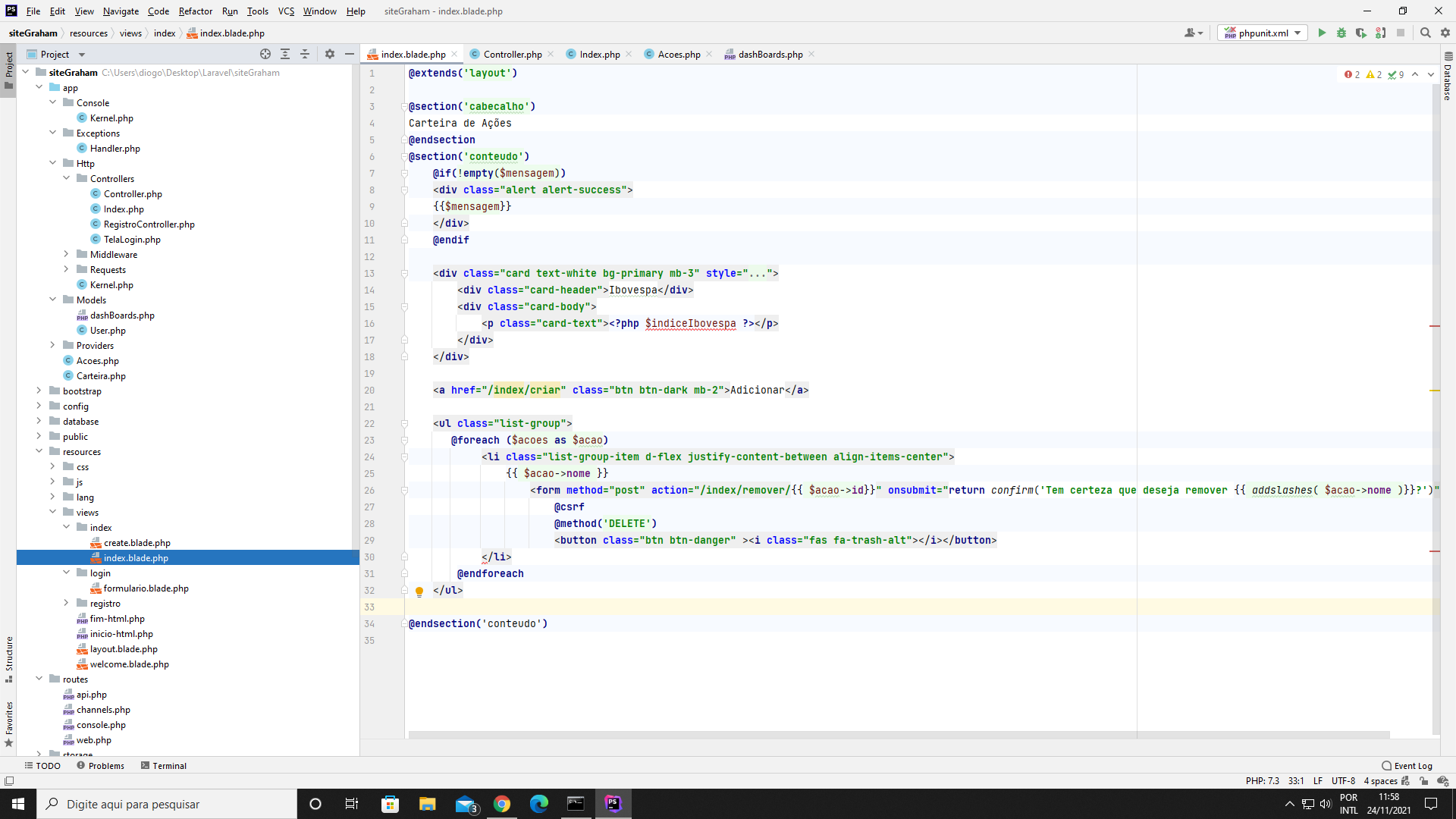This screenshot has width=1456, height=819.
Task: Open the phpunit.xml run configuration dropdown
Action: tap(1263, 33)
